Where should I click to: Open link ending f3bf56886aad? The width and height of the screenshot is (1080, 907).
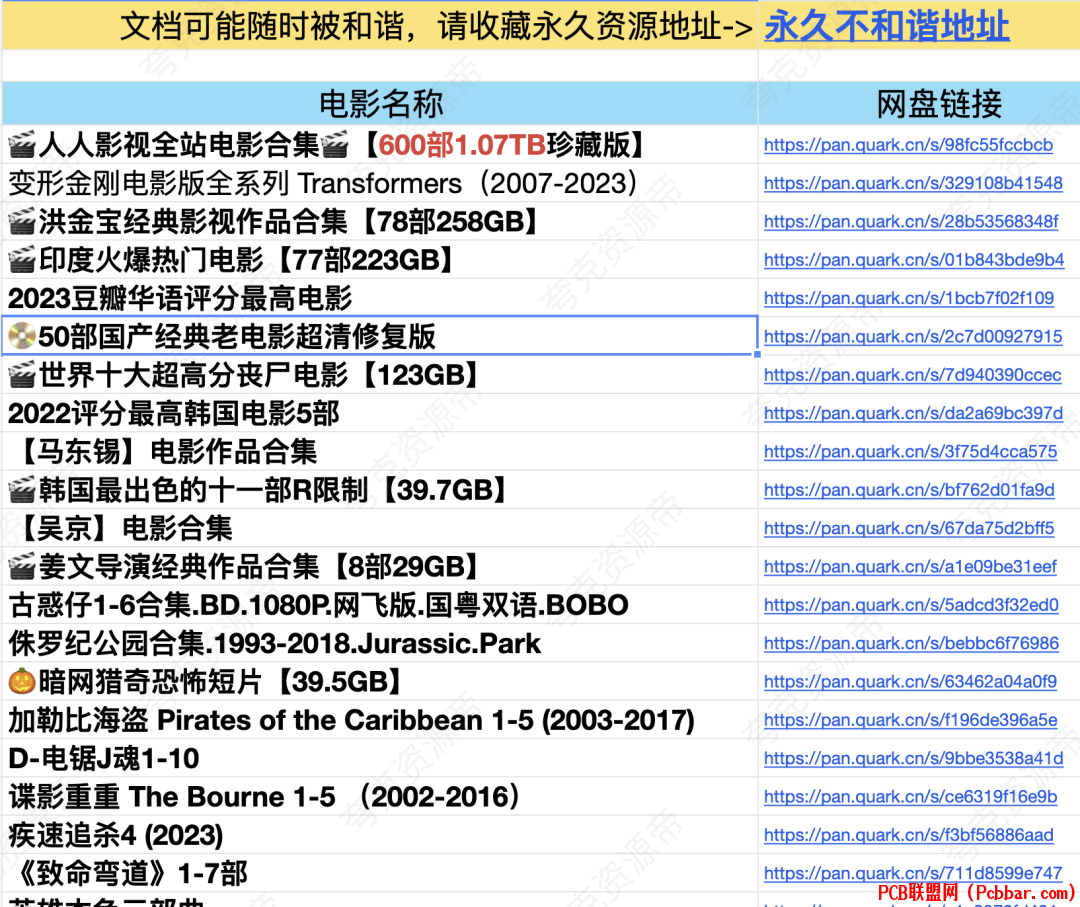click(x=909, y=835)
